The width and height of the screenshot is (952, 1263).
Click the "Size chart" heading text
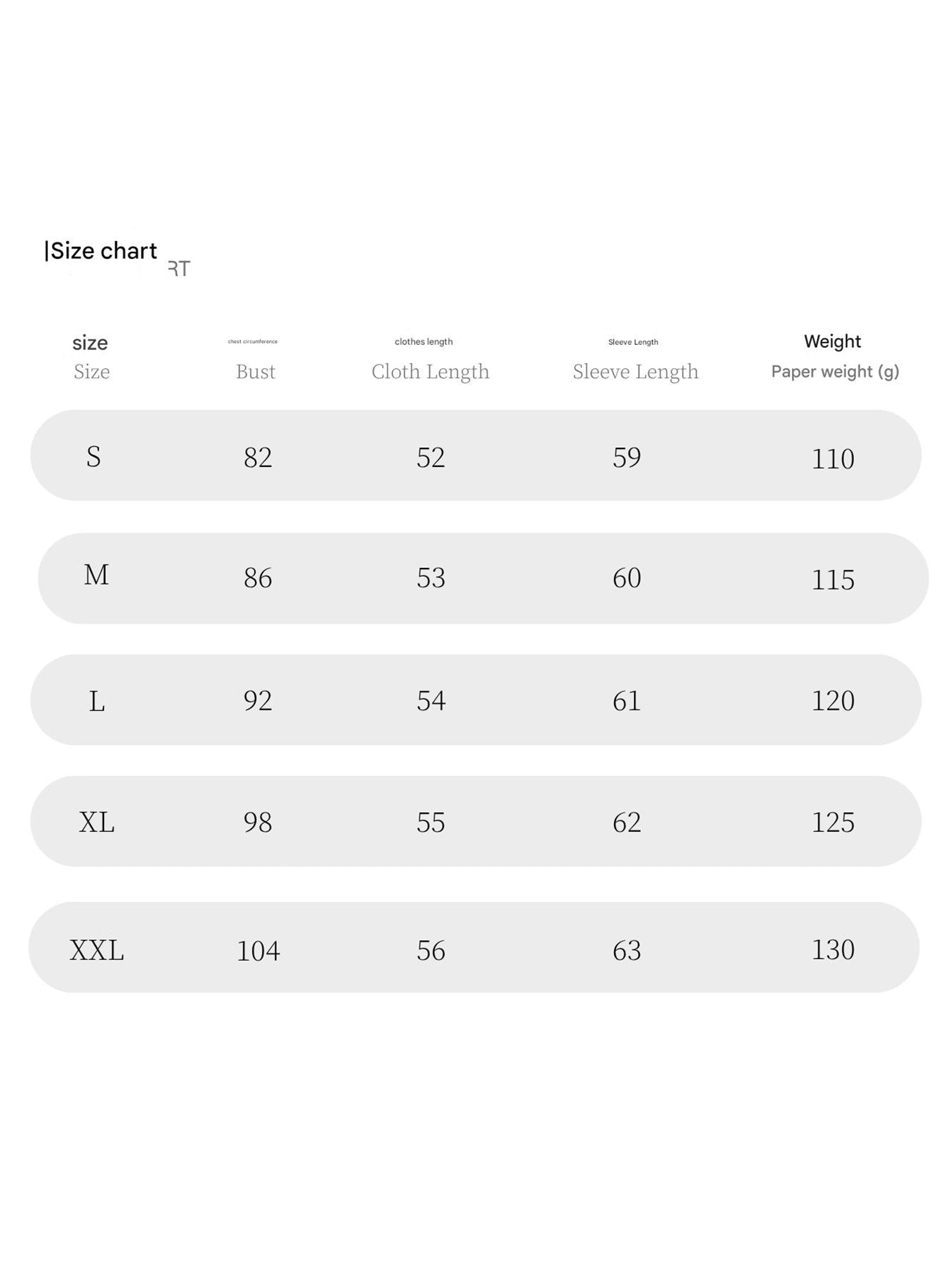(x=103, y=251)
